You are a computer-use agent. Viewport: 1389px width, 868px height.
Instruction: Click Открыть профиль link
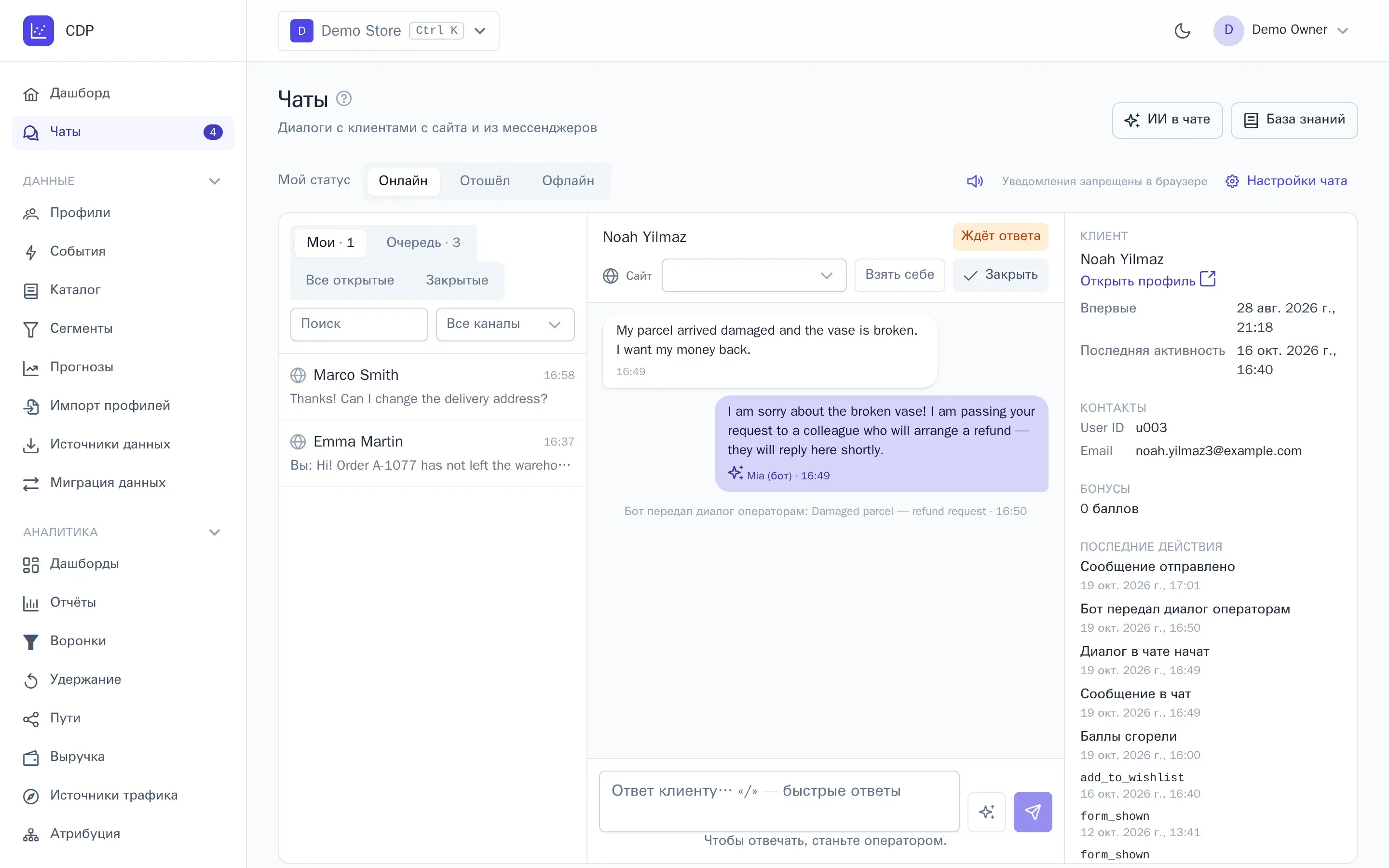[x=1148, y=280]
